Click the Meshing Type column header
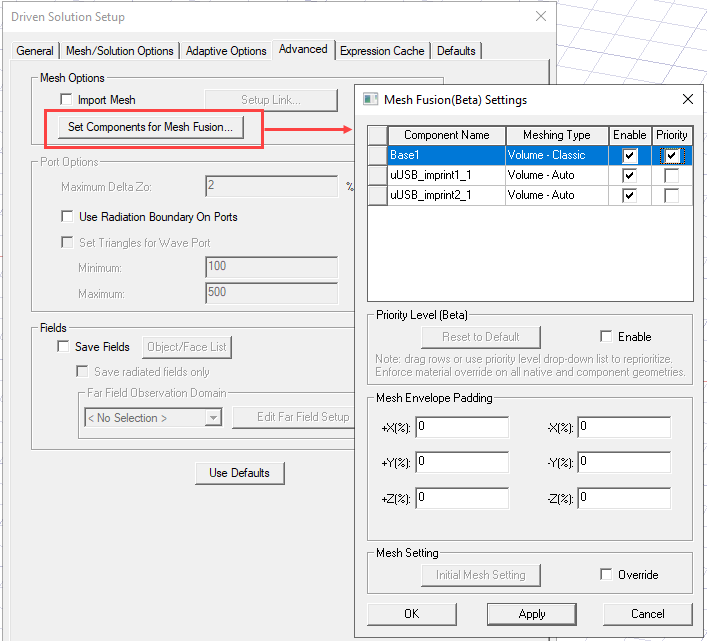707x641 pixels. [x=557, y=135]
